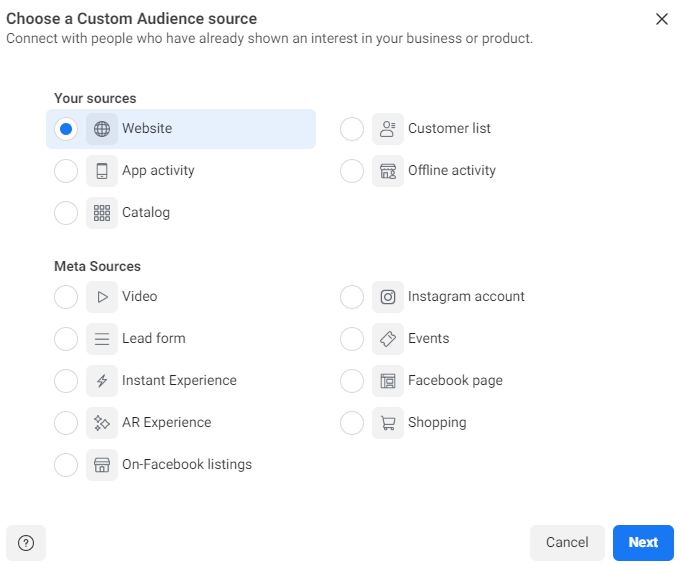The image size is (682, 565).
Task: Click the App activity phone icon
Action: tap(102, 171)
